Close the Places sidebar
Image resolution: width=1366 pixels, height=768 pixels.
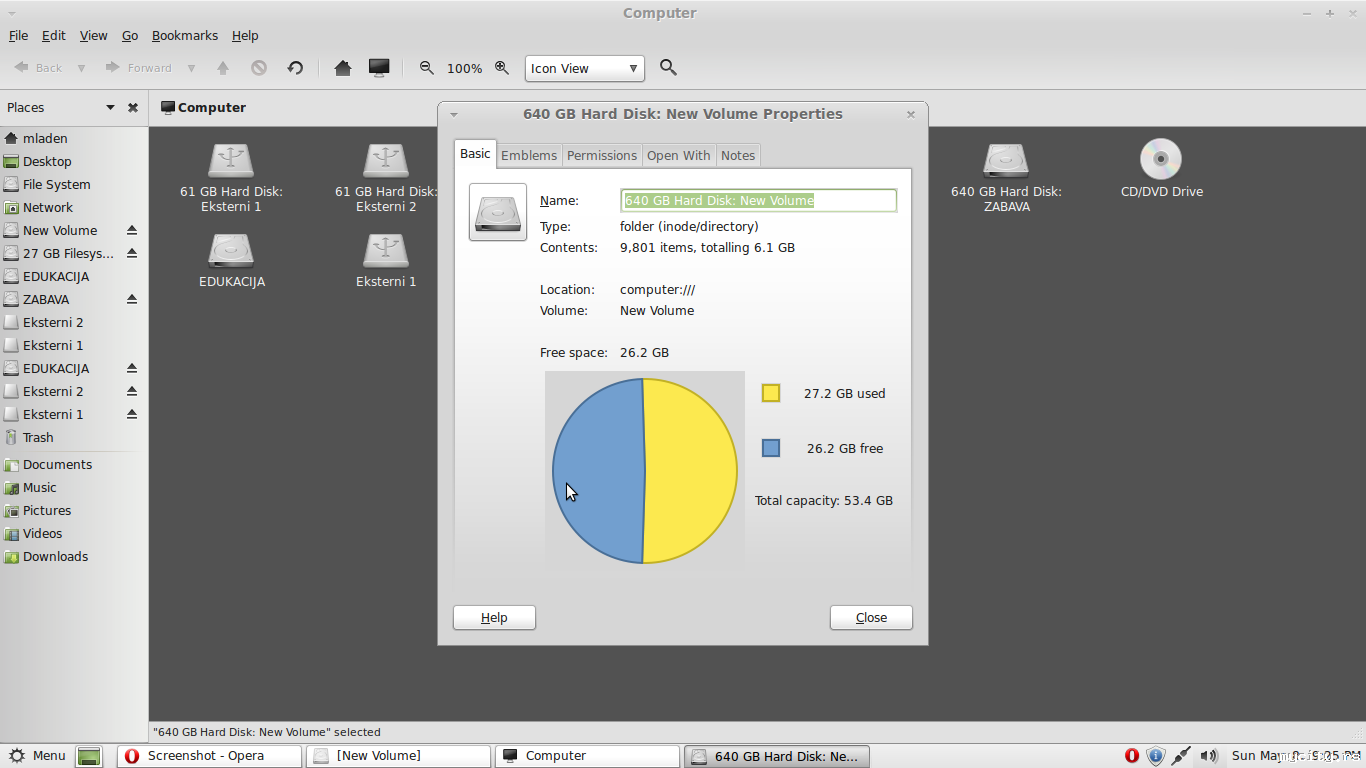133,108
